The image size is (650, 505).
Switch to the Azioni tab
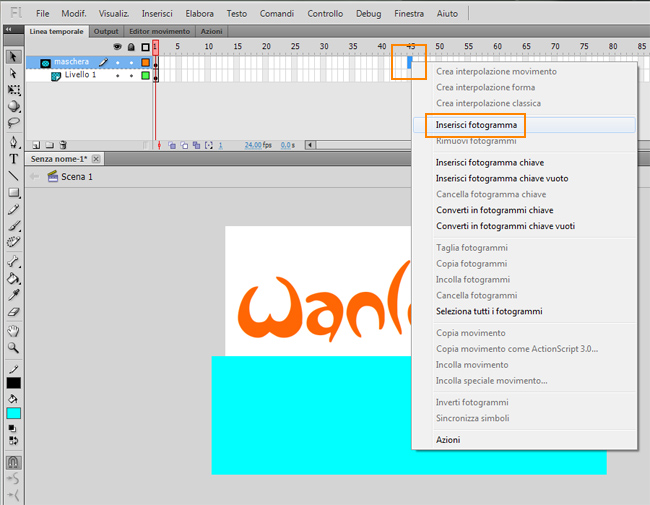[x=211, y=32]
